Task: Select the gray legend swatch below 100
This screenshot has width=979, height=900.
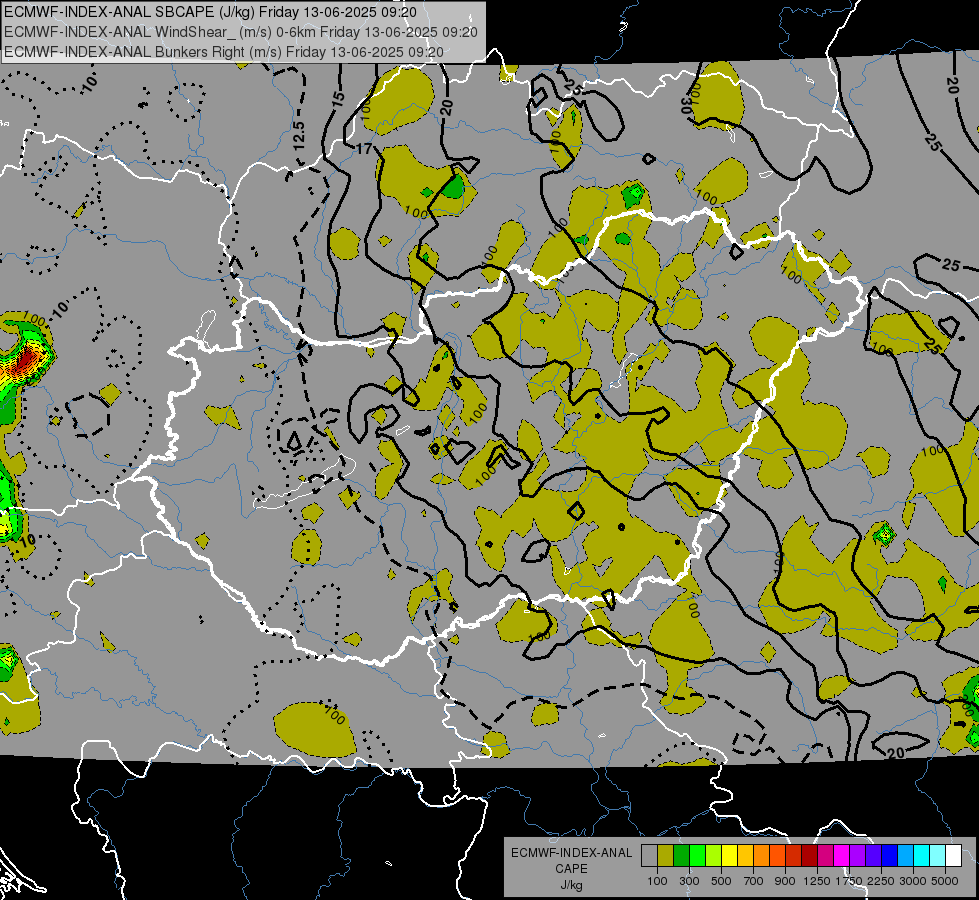Action: pyautogui.click(x=649, y=855)
